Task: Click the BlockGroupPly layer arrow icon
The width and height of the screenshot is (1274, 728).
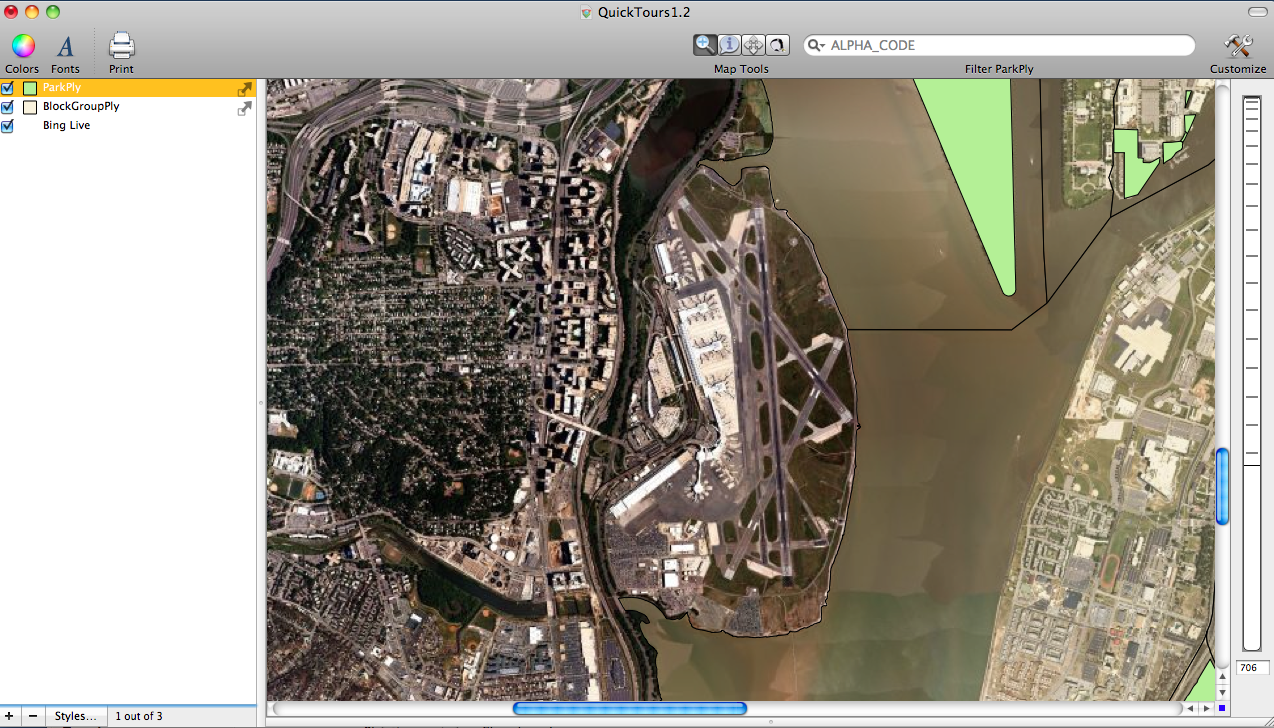Action: click(244, 109)
